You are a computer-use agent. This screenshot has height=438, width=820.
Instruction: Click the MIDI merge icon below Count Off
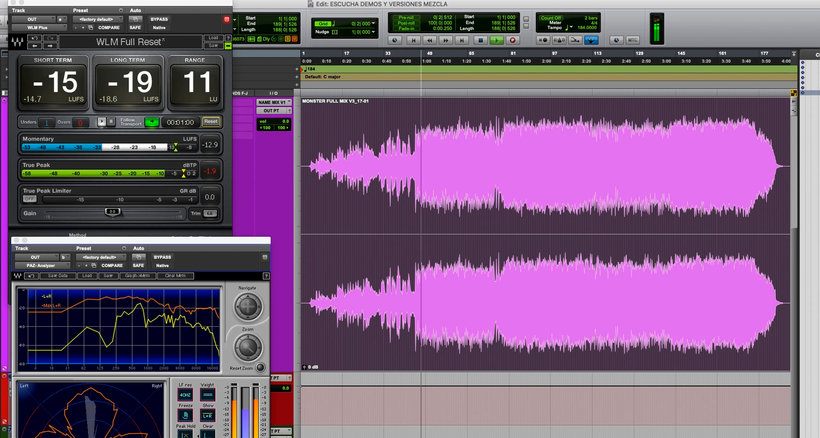click(x=575, y=40)
